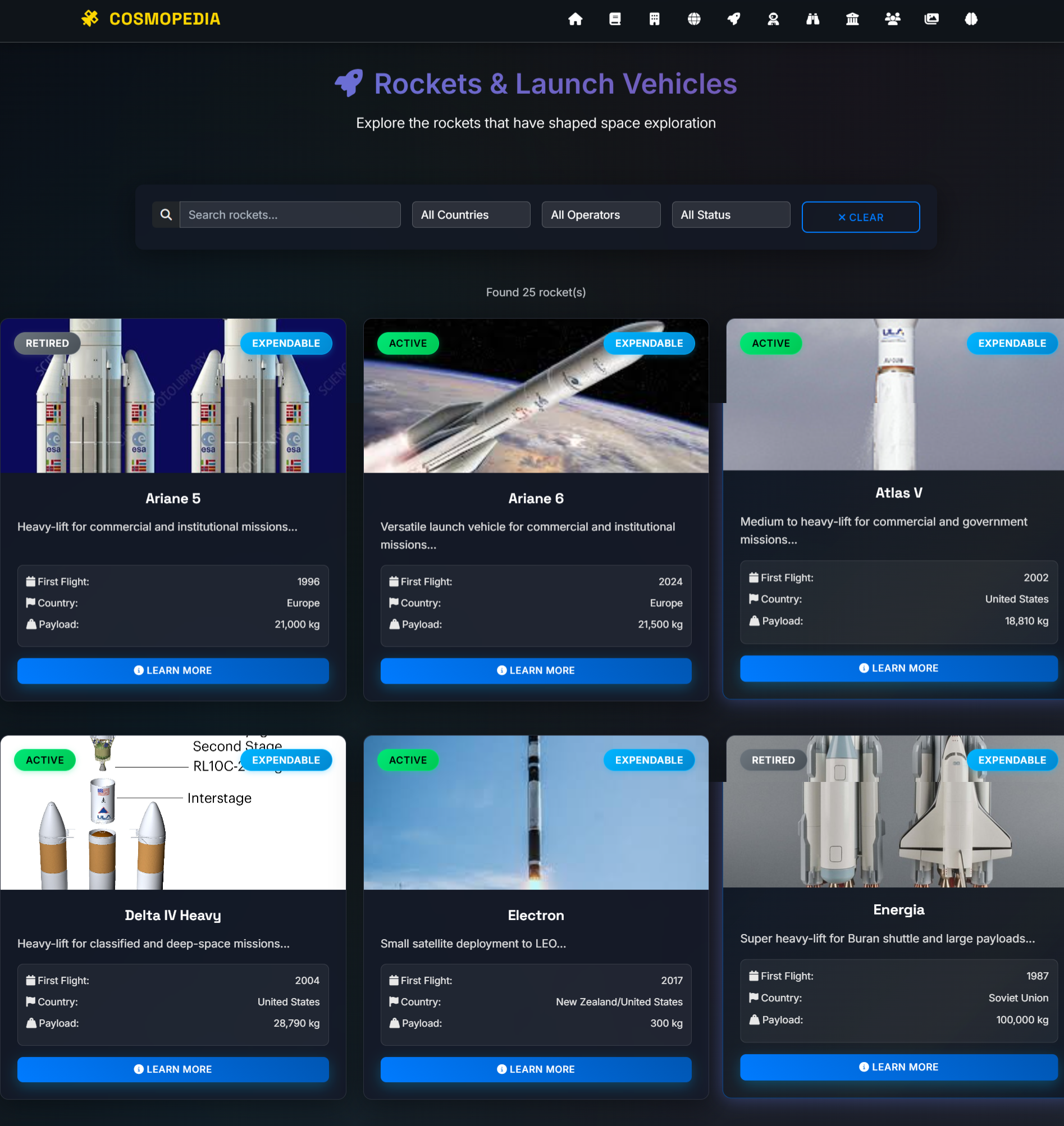This screenshot has width=1064, height=1126.
Task: Click 'New Zealand/United States' country value
Action: point(619,1002)
